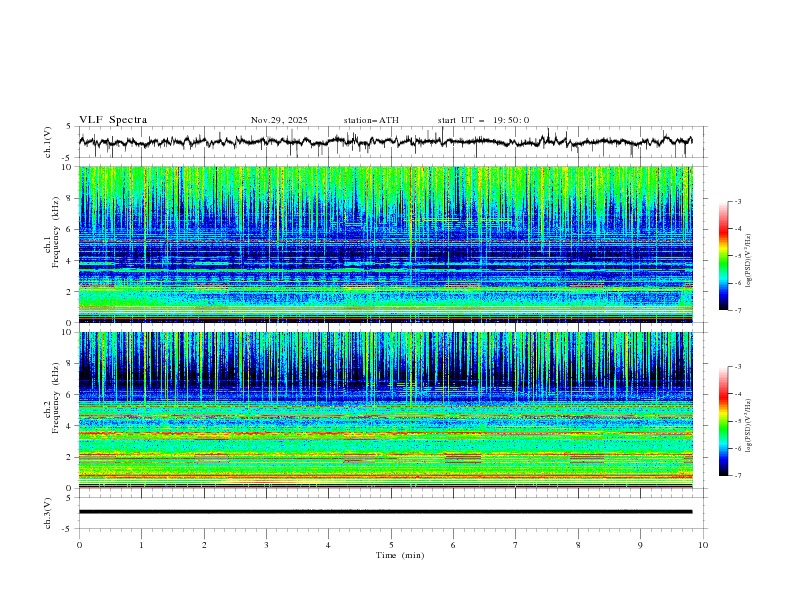
Task: Click the "2" tick on time axis
Action: [204, 545]
